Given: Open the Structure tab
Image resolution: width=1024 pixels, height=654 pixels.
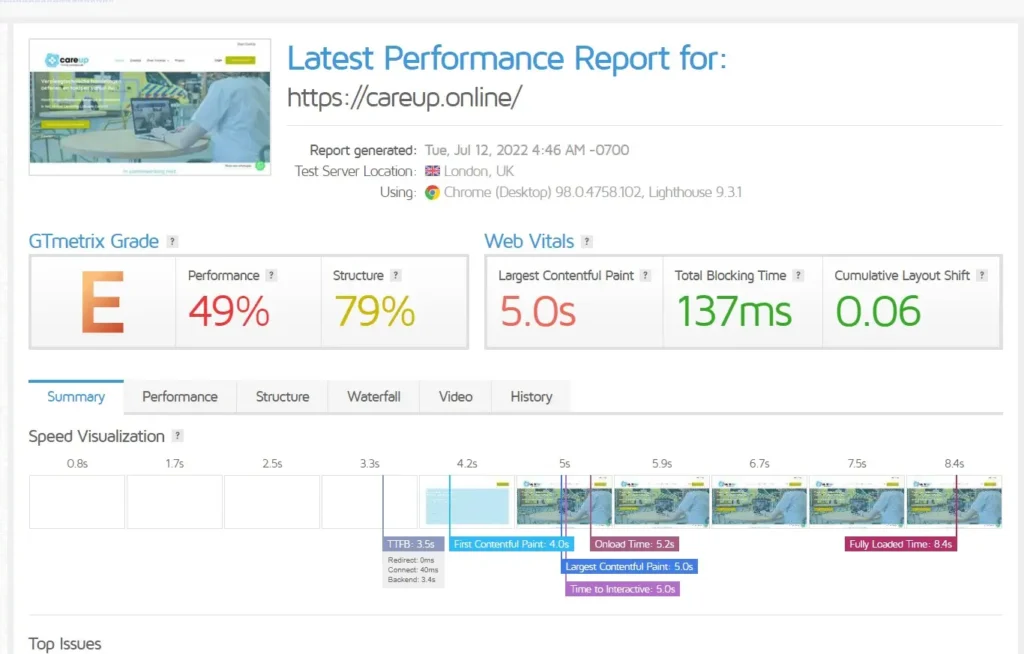Looking at the screenshot, I should 282,397.
